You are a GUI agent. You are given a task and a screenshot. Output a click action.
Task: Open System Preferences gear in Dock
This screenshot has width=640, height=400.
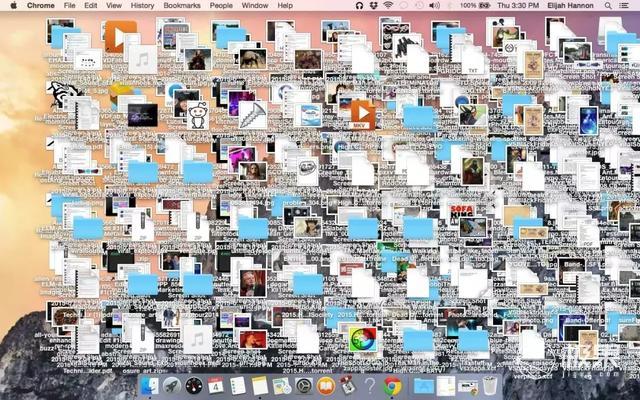pos(304,386)
